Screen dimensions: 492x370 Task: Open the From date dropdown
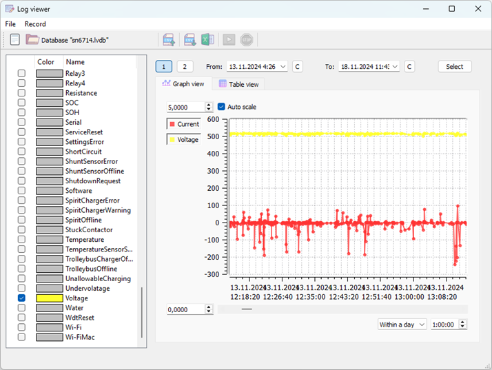coord(283,67)
